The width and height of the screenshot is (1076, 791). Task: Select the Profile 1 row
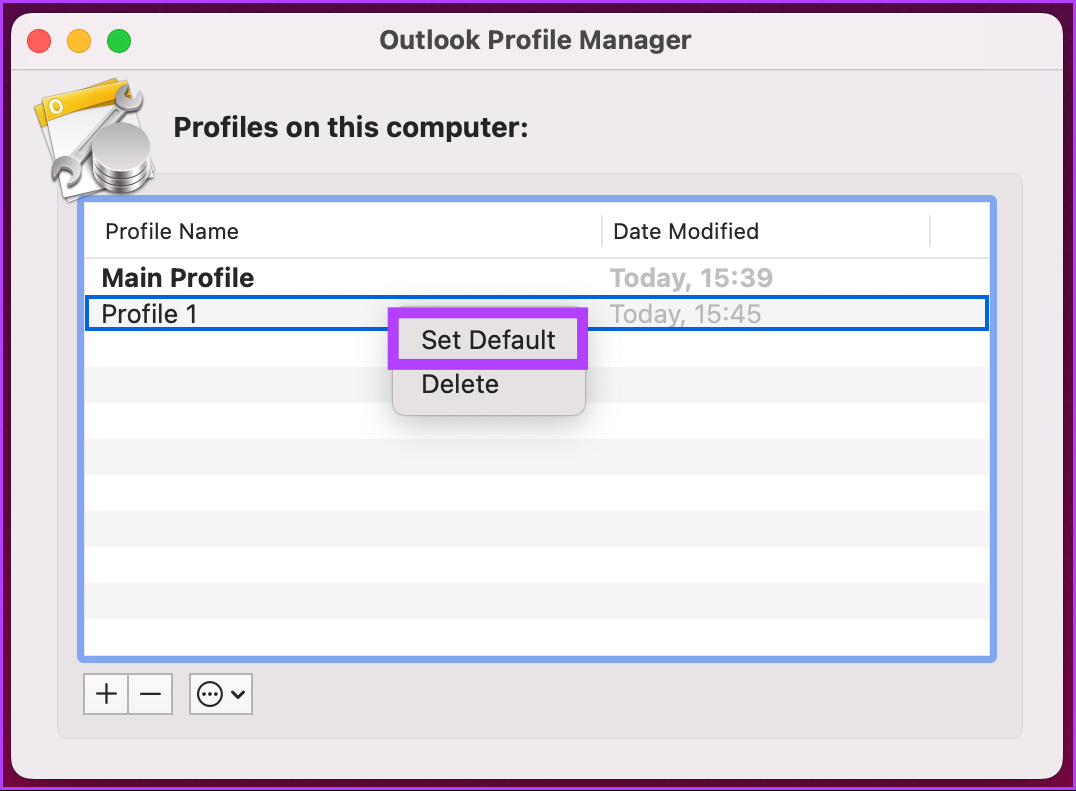point(200,313)
